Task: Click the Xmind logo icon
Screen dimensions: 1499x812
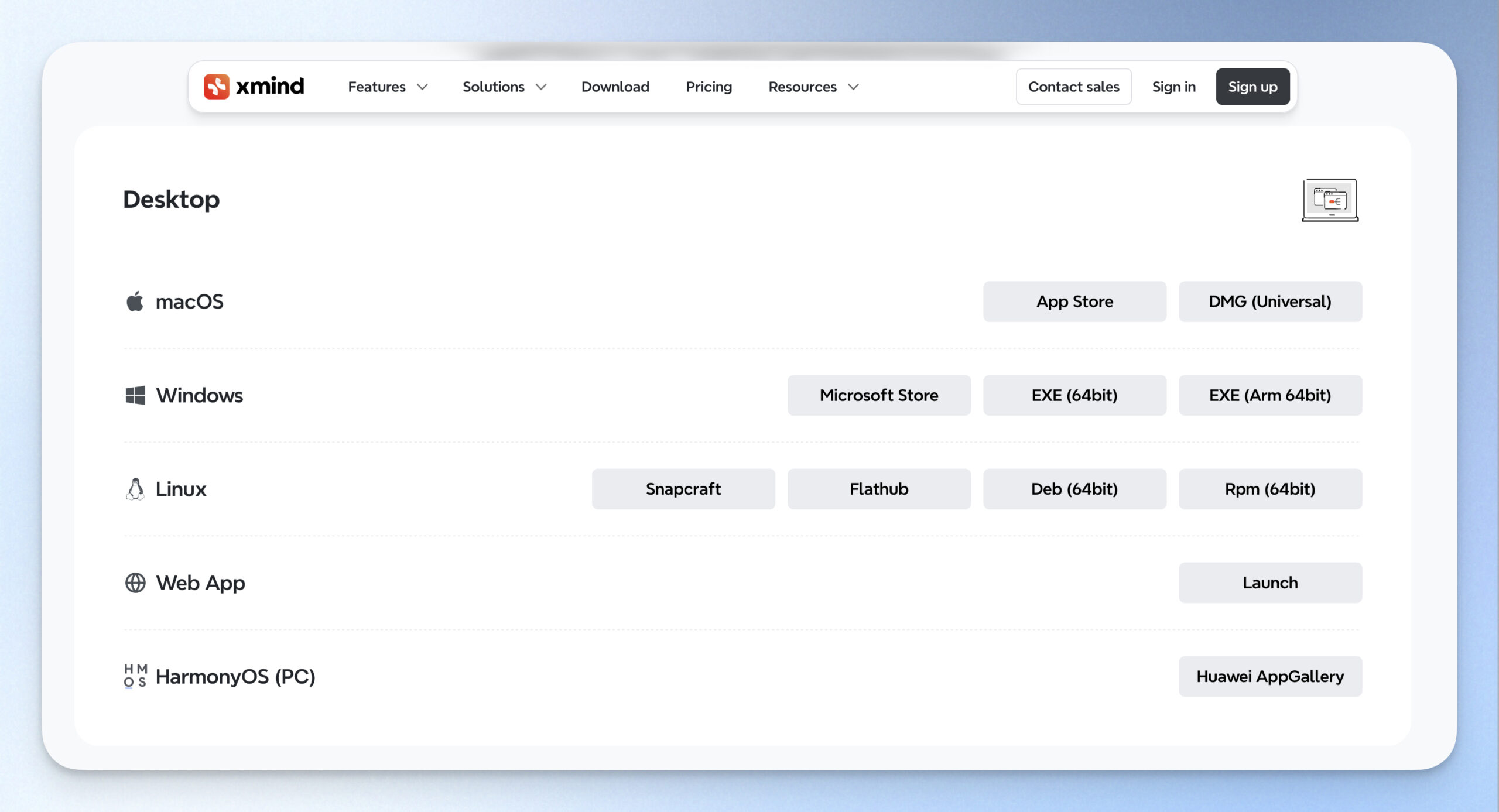Action: pyautogui.click(x=216, y=87)
